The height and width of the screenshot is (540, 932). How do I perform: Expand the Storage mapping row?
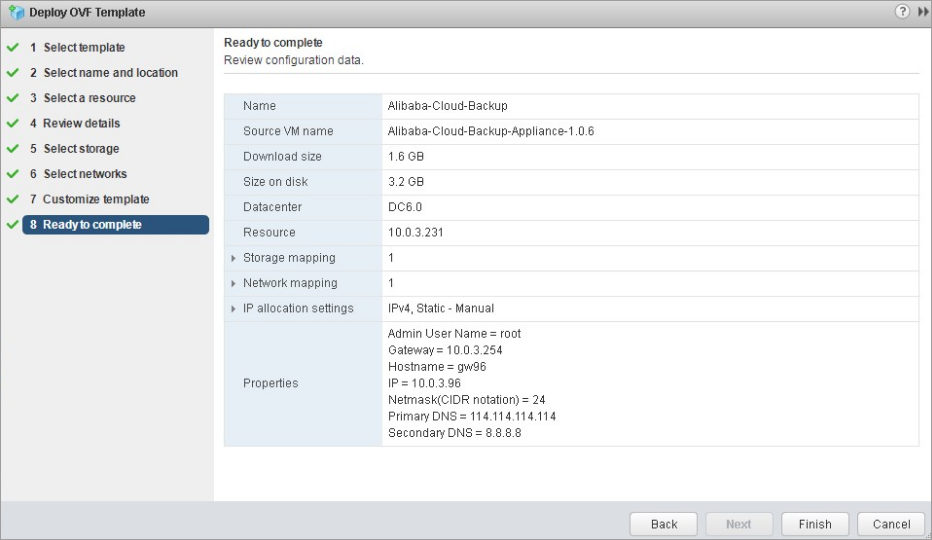pos(233,258)
